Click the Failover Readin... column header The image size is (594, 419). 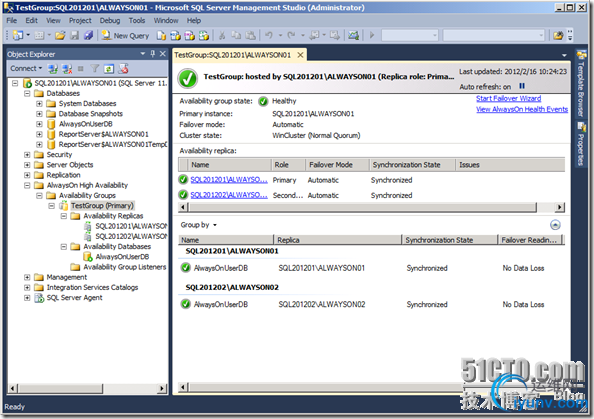[530, 240]
